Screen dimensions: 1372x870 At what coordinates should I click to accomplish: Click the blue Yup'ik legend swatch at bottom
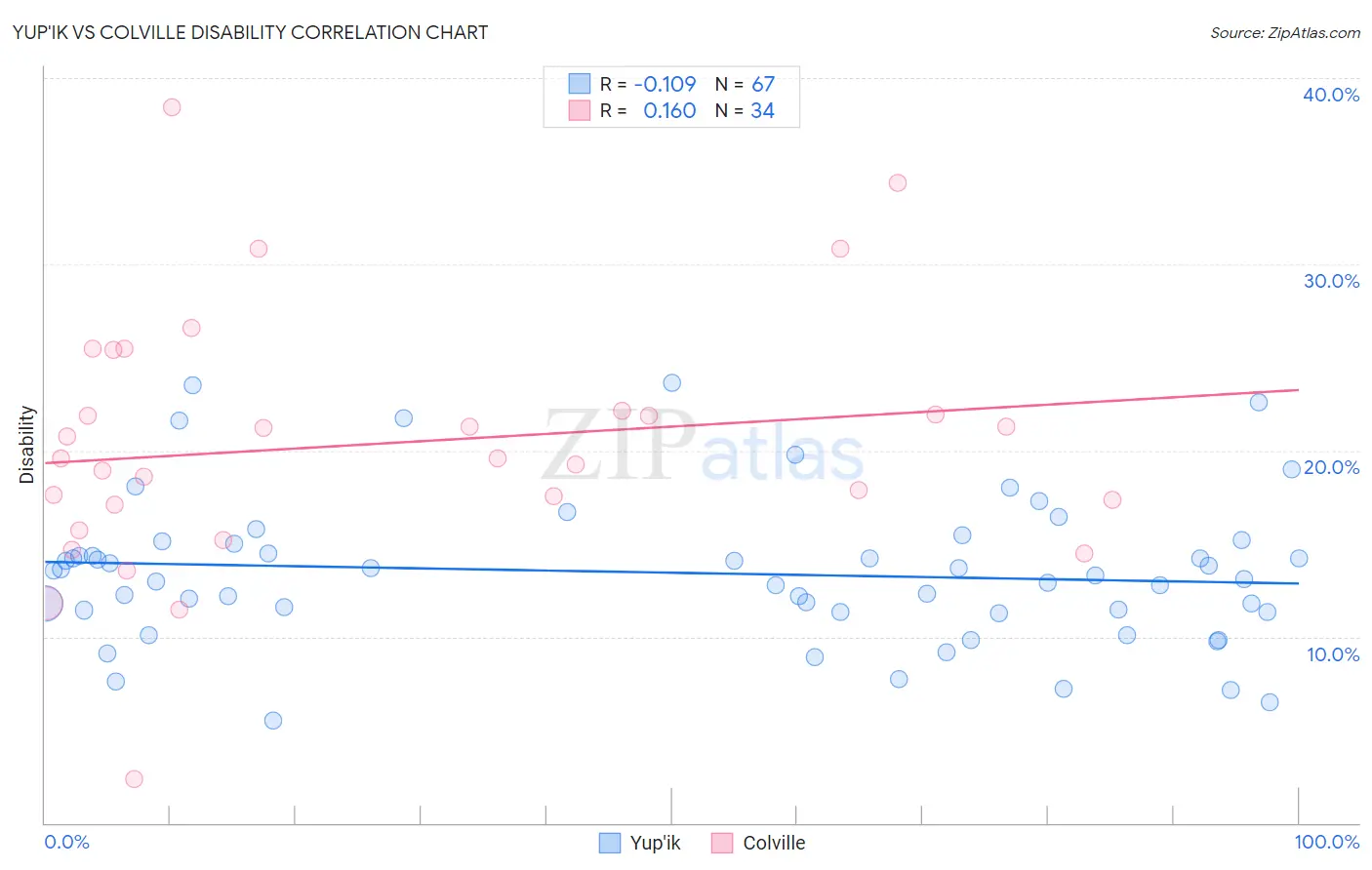point(610,843)
